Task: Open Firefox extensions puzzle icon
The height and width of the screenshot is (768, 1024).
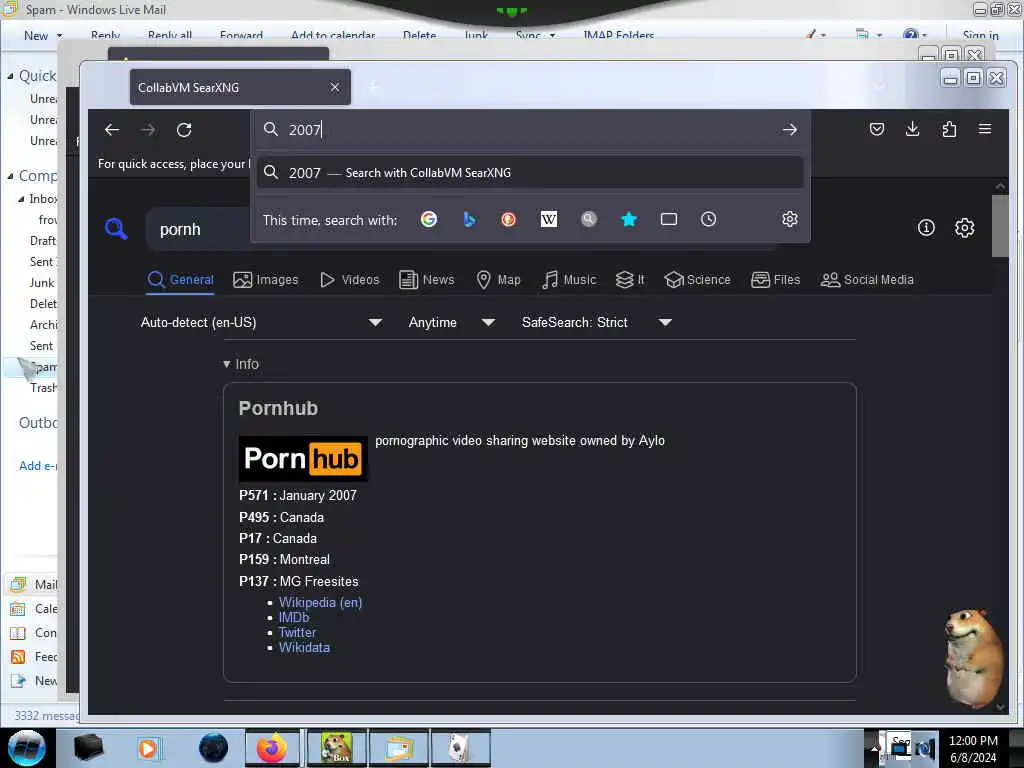Action: [949, 129]
